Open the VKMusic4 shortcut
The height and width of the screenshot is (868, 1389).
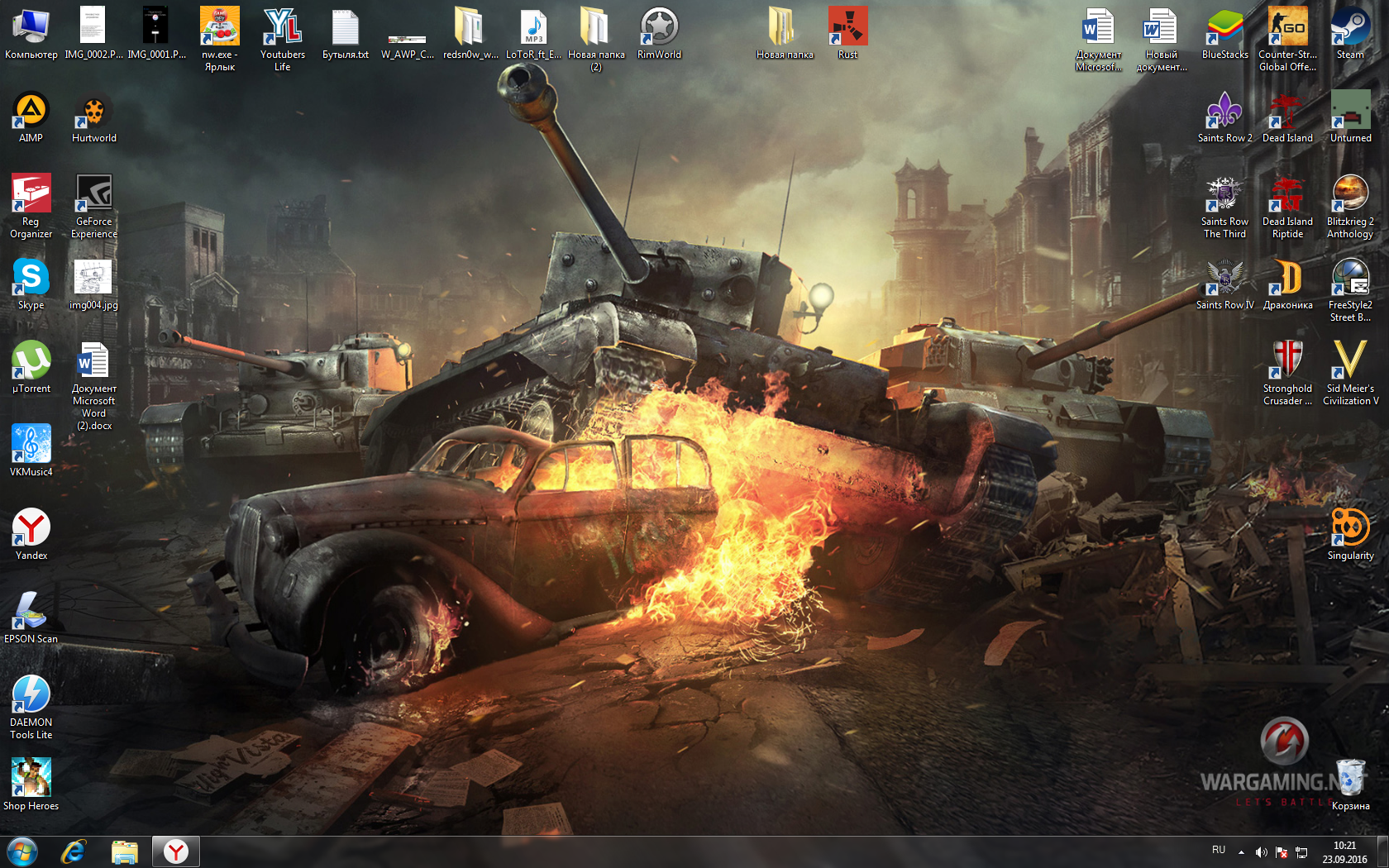pyautogui.click(x=31, y=451)
